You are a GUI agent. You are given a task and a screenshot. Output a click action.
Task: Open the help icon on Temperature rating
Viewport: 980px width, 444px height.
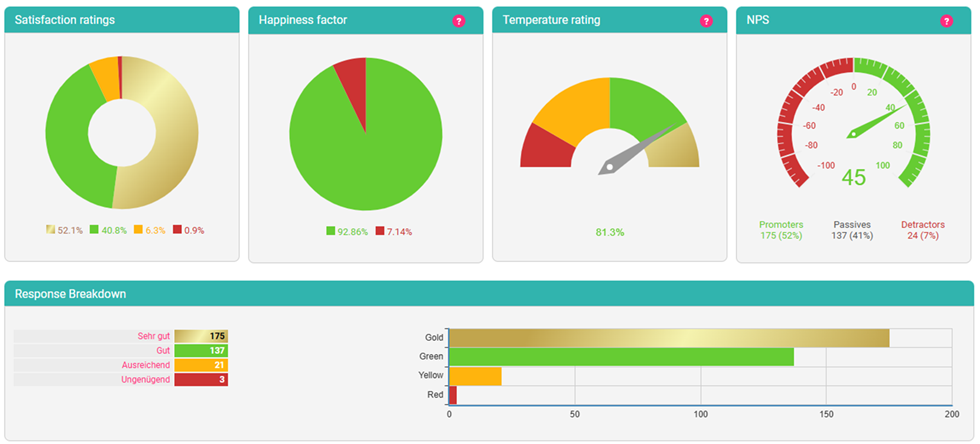706,21
